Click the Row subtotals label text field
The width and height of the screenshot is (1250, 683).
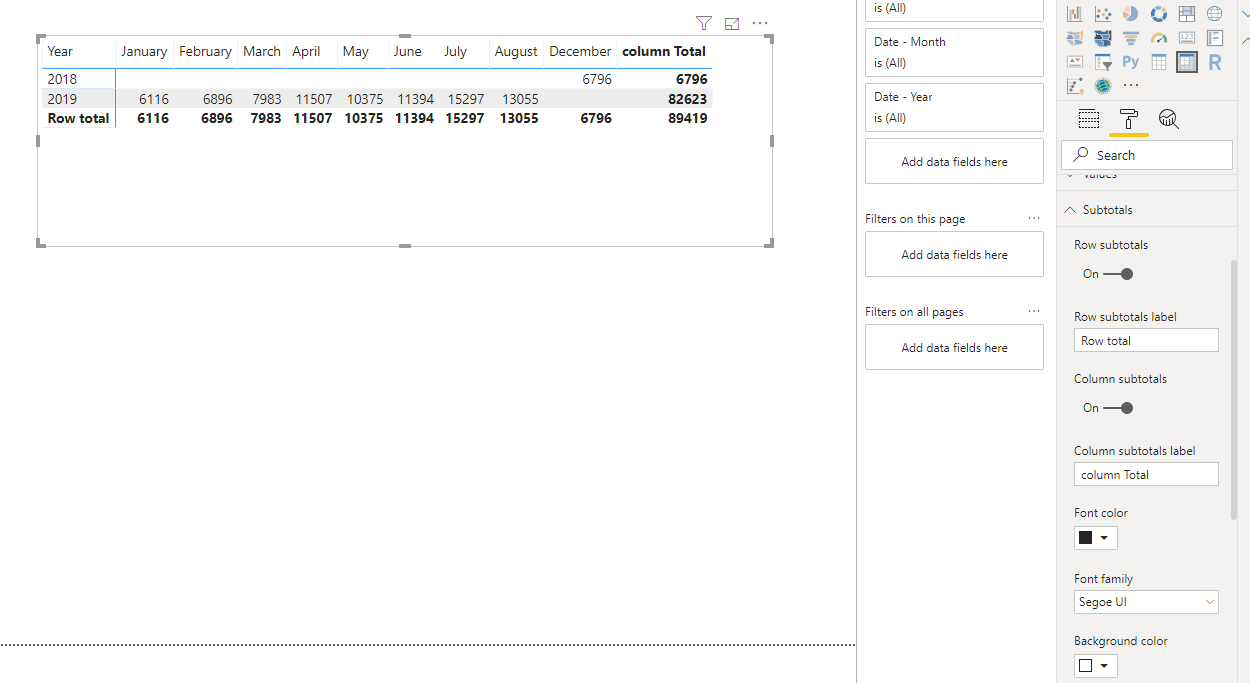coord(1146,340)
